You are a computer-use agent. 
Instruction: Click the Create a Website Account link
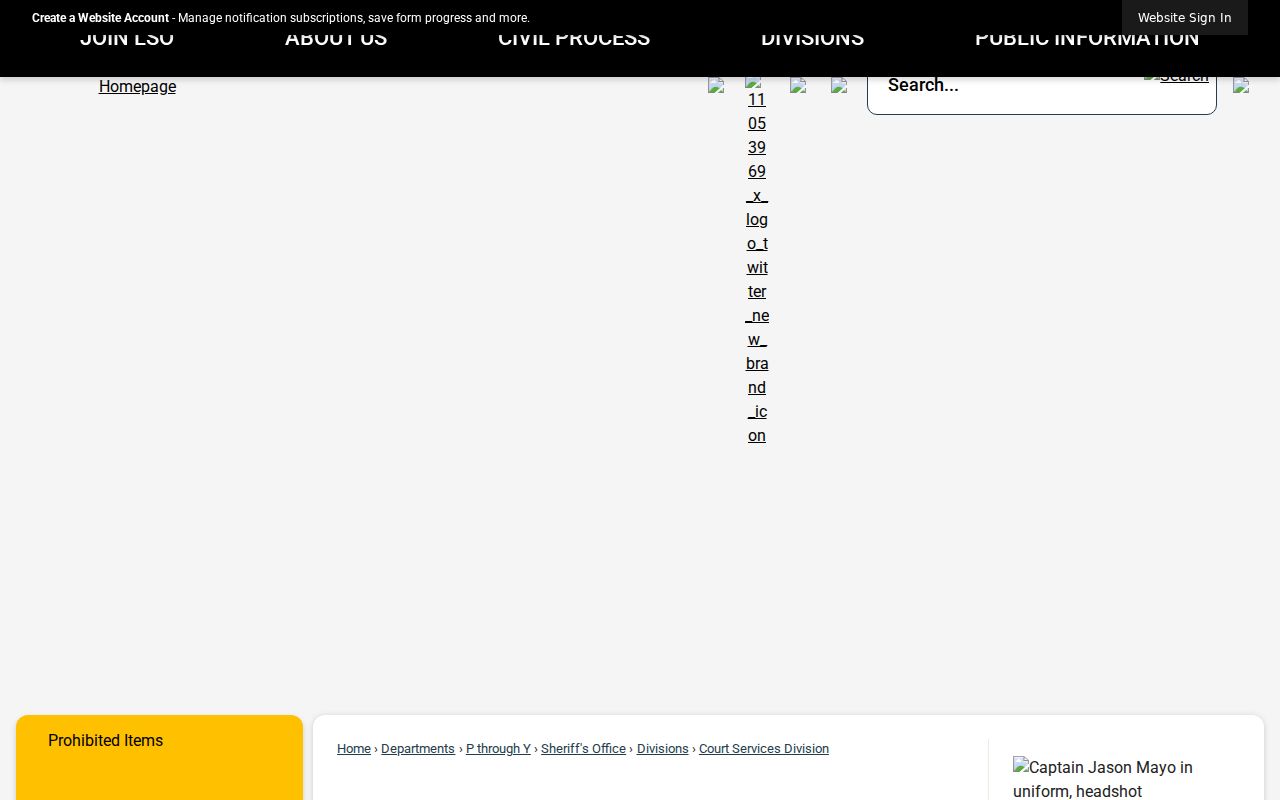100,18
